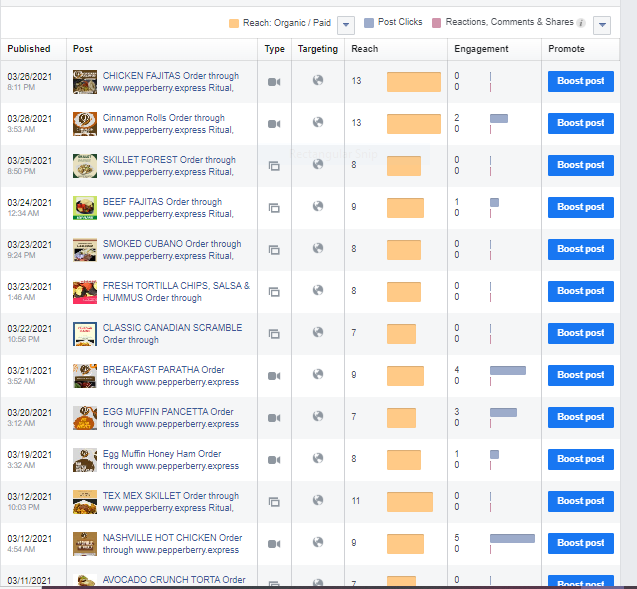Click the globe targeting icon for CHICKEN FAJITAS
Viewport: 637px width, 589px height.
point(318,80)
